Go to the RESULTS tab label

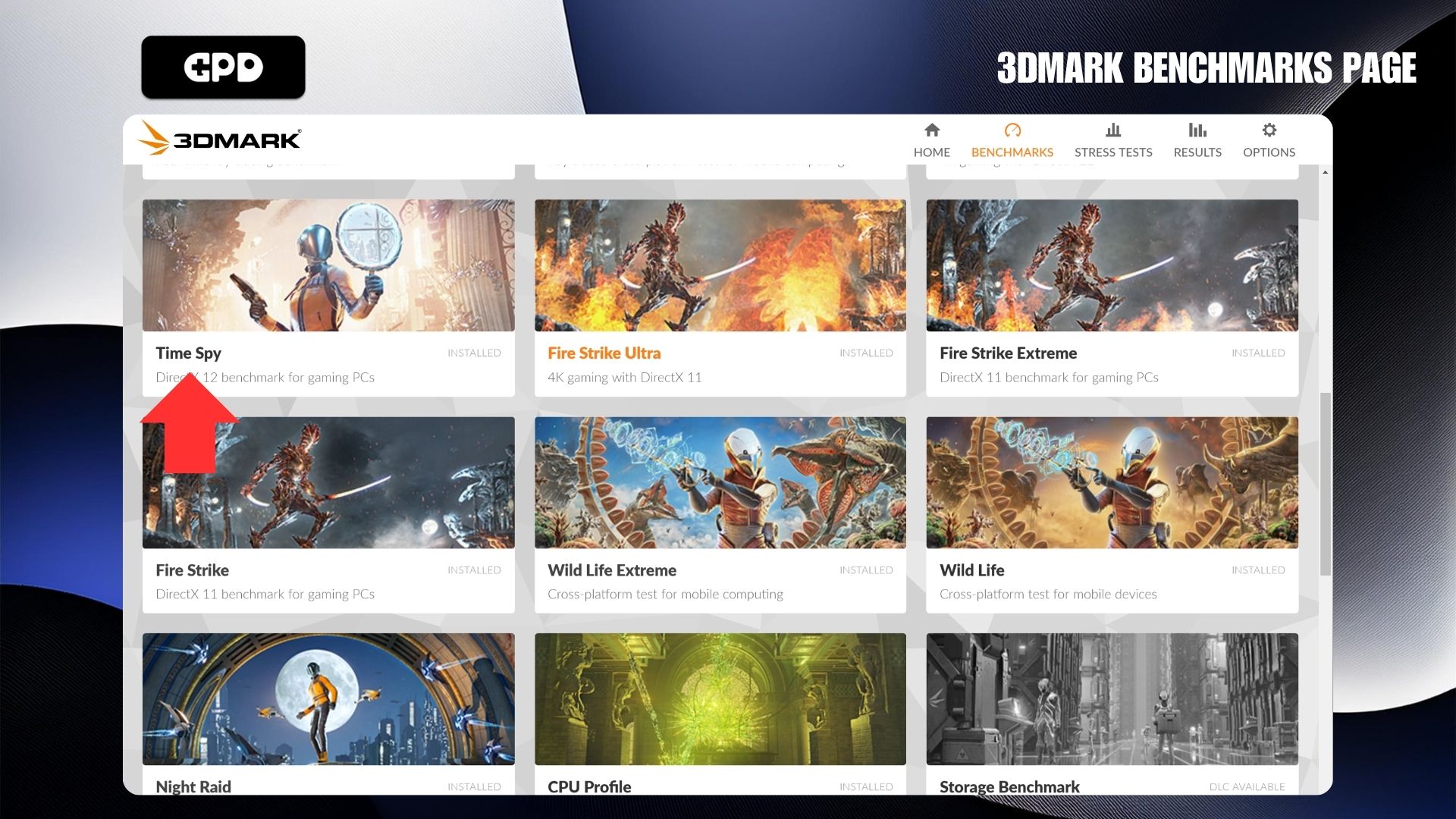click(x=1197, y=152)
